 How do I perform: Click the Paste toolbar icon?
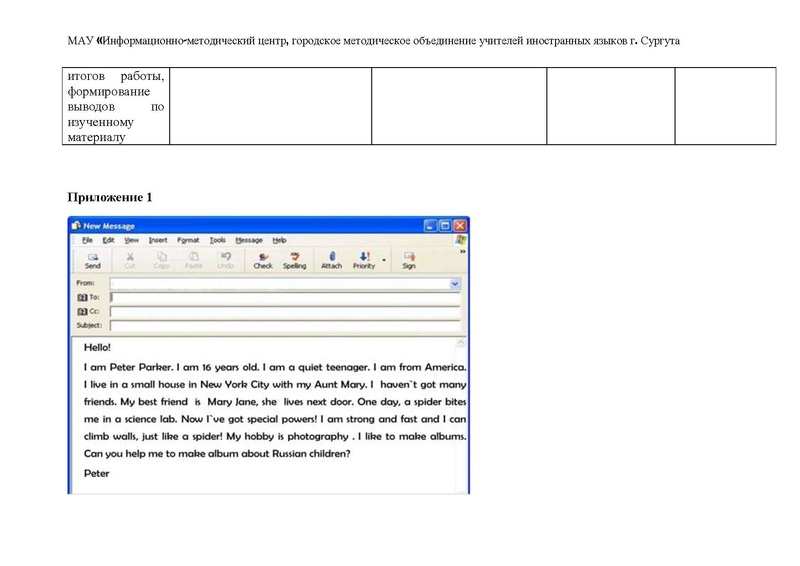coord(193,260)
